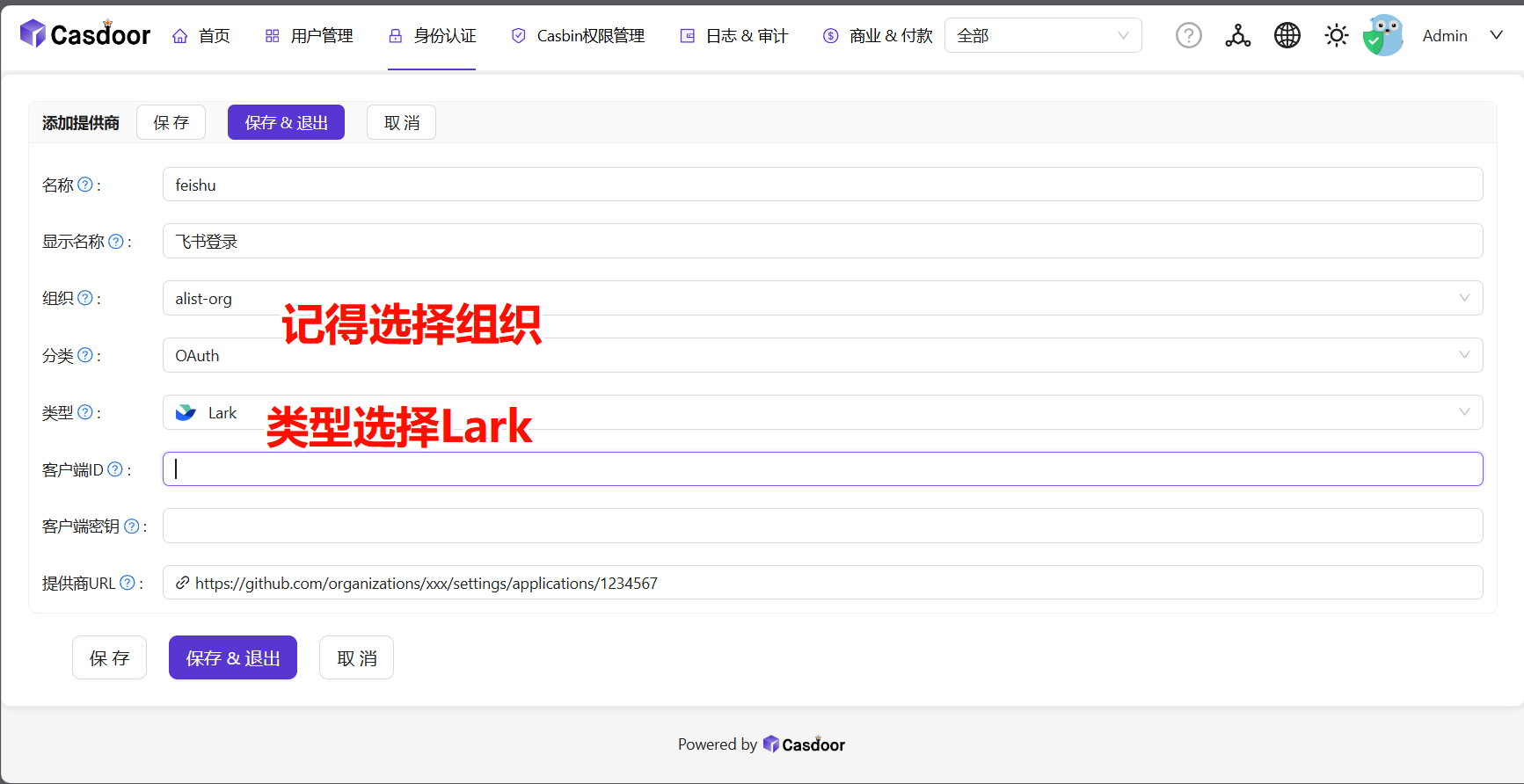Screen dimensions: 1524x784
Task: Open the 全部 organization filter dropdown
Action: [x=1043, y=35]
